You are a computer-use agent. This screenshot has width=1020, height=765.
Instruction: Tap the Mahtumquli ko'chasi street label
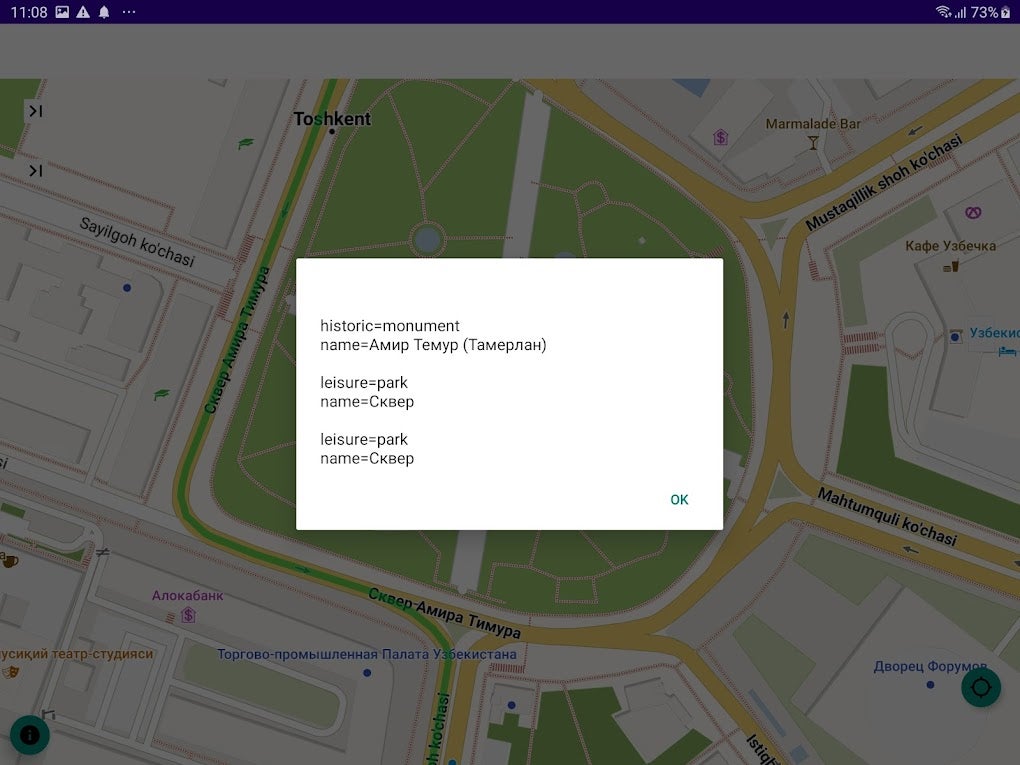pos(887,517)
